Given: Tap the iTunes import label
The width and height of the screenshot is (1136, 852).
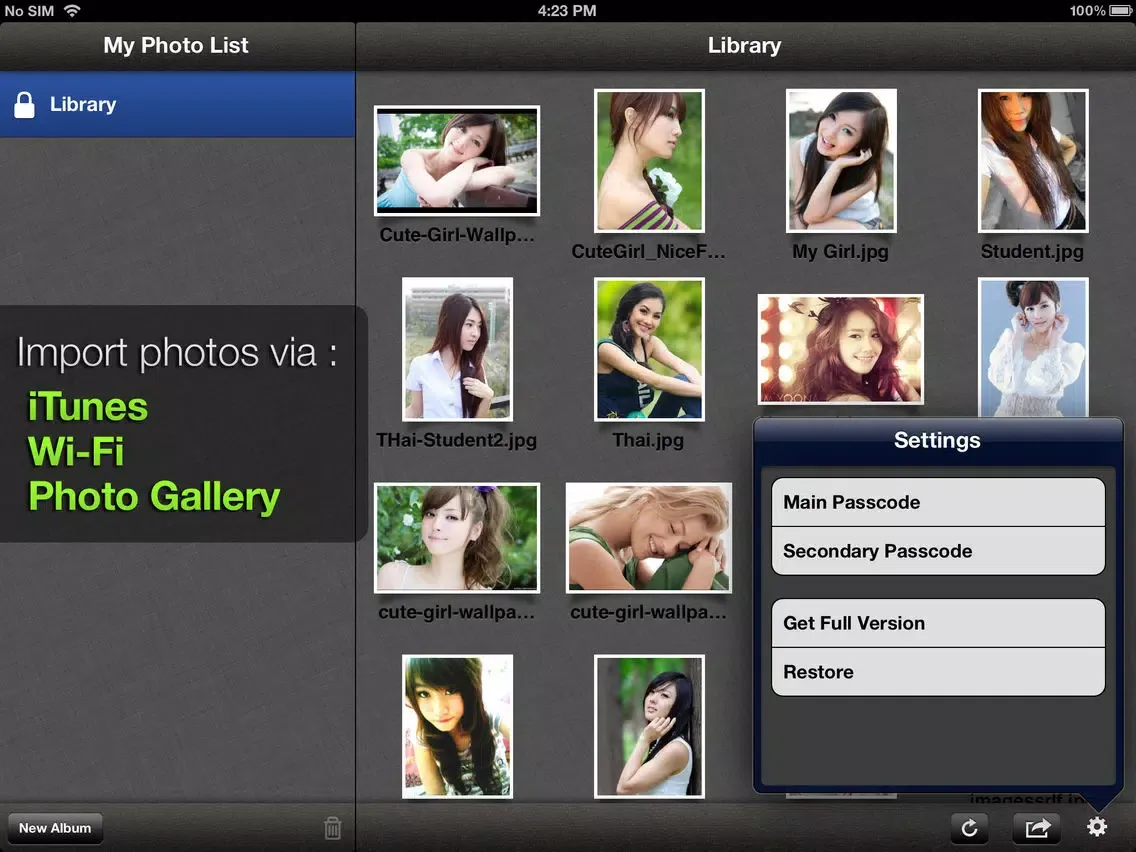Looking at the screenshot, I should click(x=88, y=406).
